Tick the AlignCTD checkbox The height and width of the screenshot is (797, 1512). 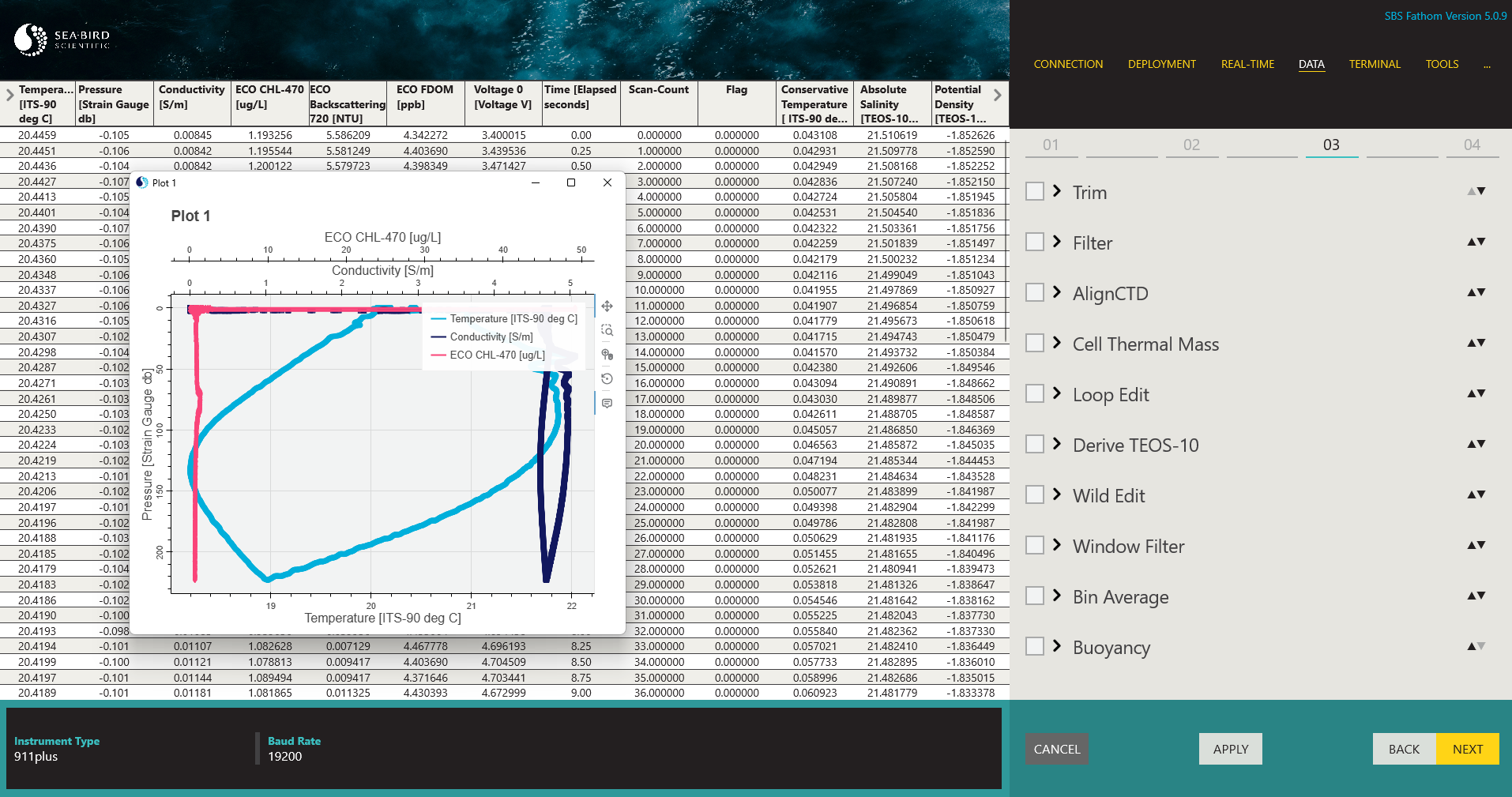coord(1035,292)
